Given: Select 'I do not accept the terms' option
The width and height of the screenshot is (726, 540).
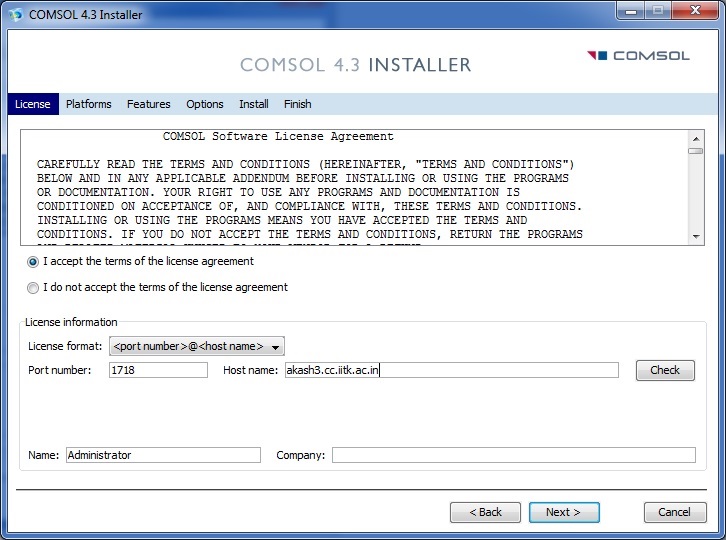Looking at the screenshot, I should [x=34, y=288].
